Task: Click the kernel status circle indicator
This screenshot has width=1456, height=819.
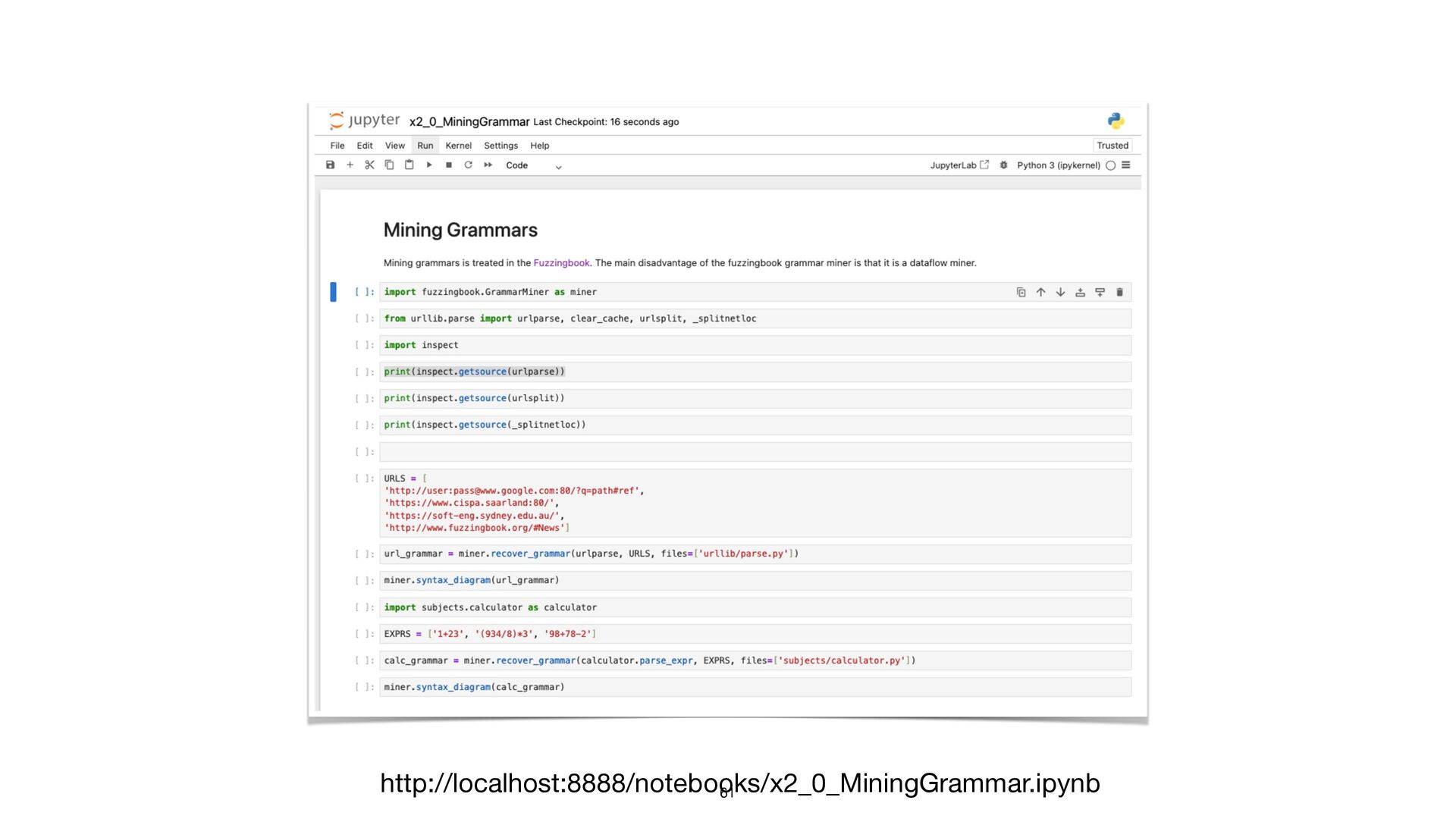Action: tap(1110, 165)
